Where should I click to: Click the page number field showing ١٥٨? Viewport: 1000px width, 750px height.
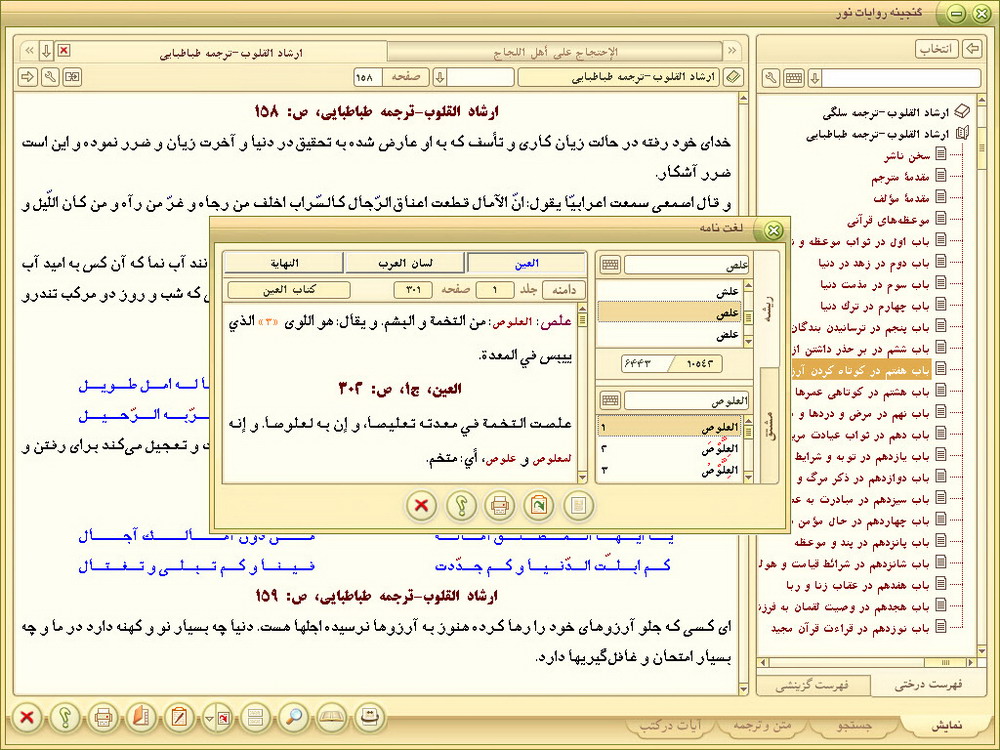367,77
